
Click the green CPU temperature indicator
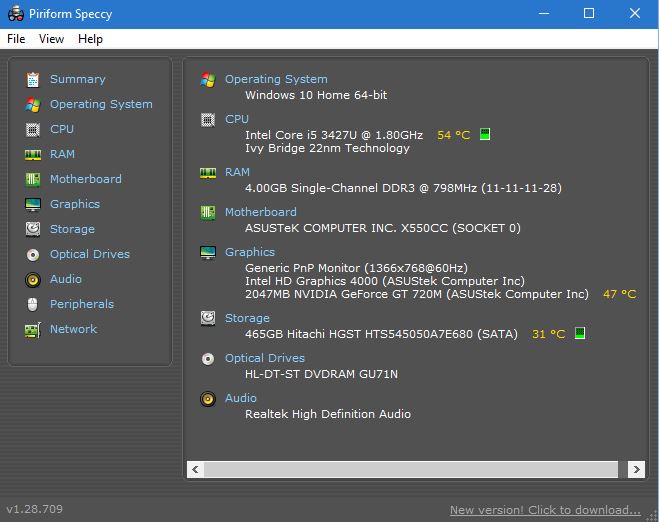click(x=485, y=135)
